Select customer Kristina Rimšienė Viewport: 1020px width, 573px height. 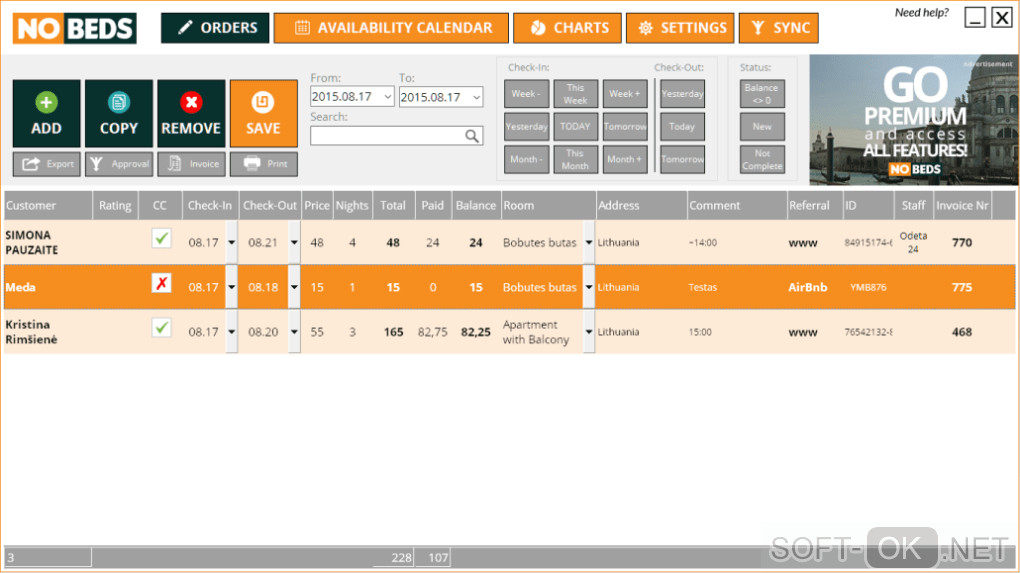tap(31, 332)
